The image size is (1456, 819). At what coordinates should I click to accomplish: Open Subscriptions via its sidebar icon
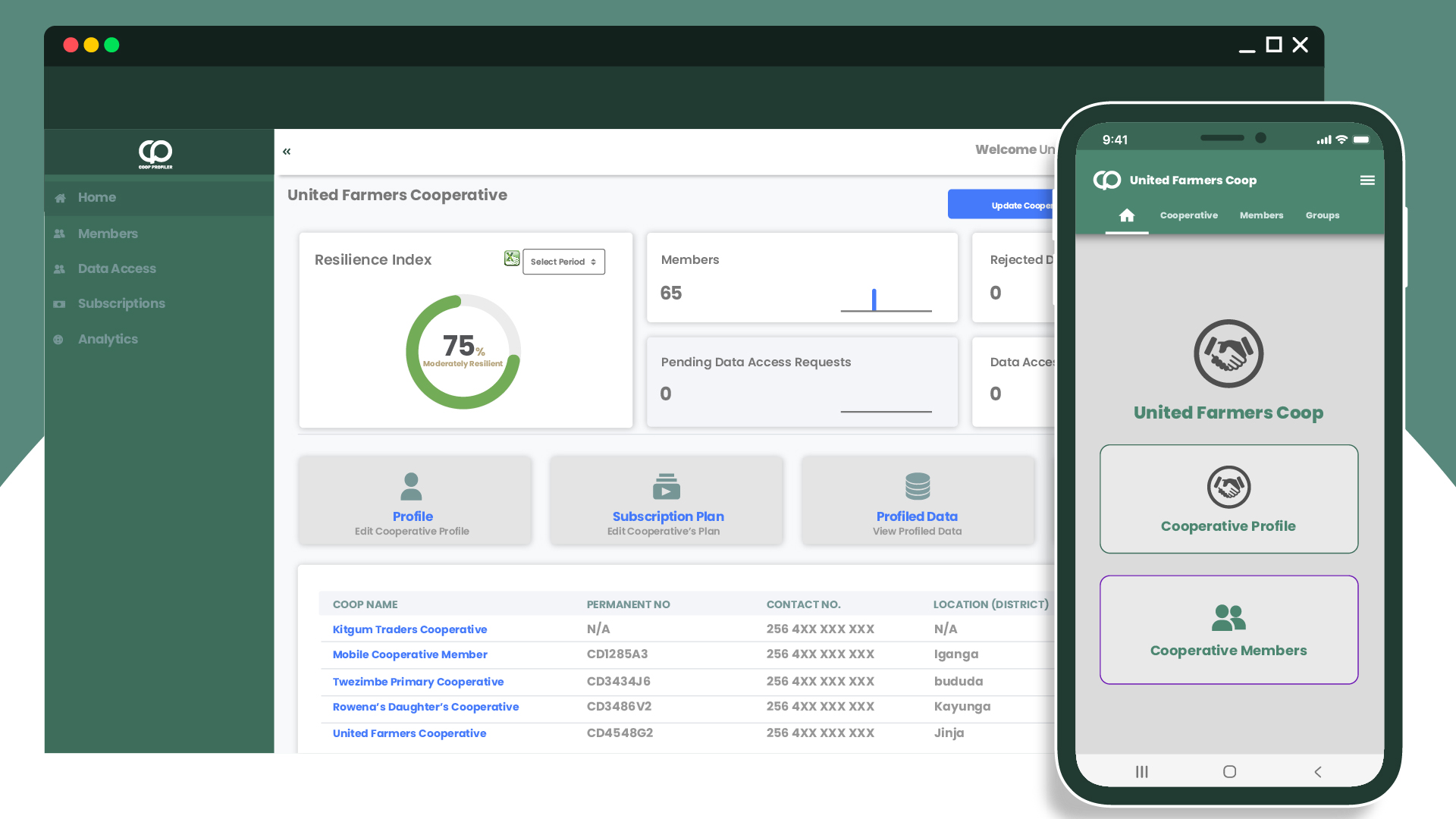click(x=60, y=303)
